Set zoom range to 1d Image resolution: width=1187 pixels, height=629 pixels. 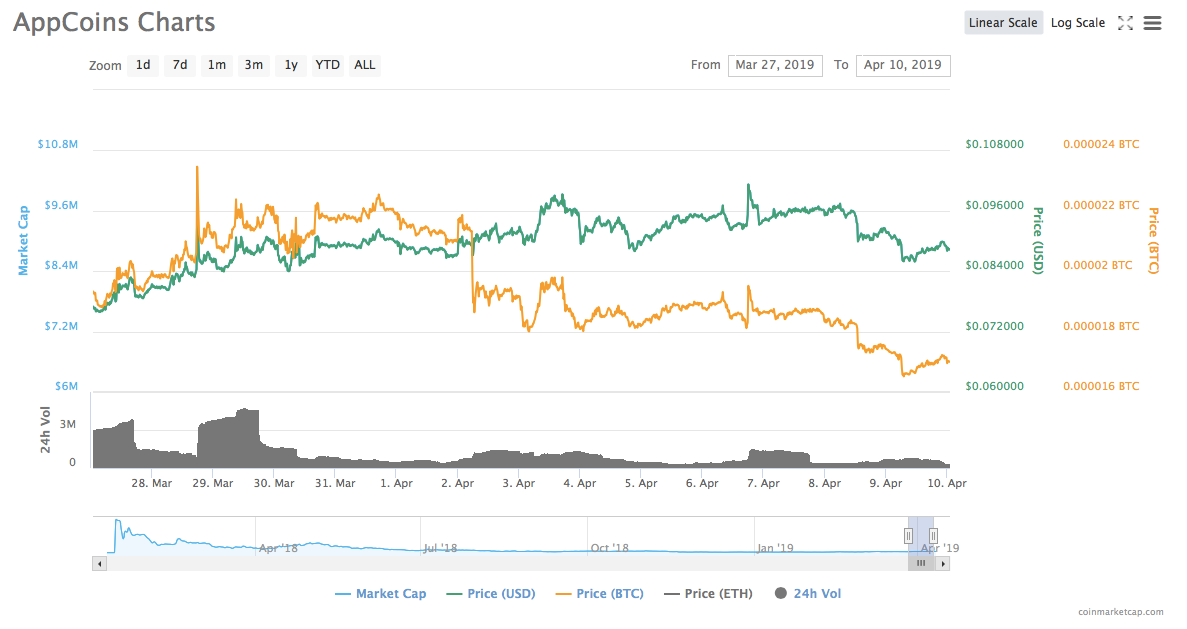pyautogui.click(x=143, y=65)
